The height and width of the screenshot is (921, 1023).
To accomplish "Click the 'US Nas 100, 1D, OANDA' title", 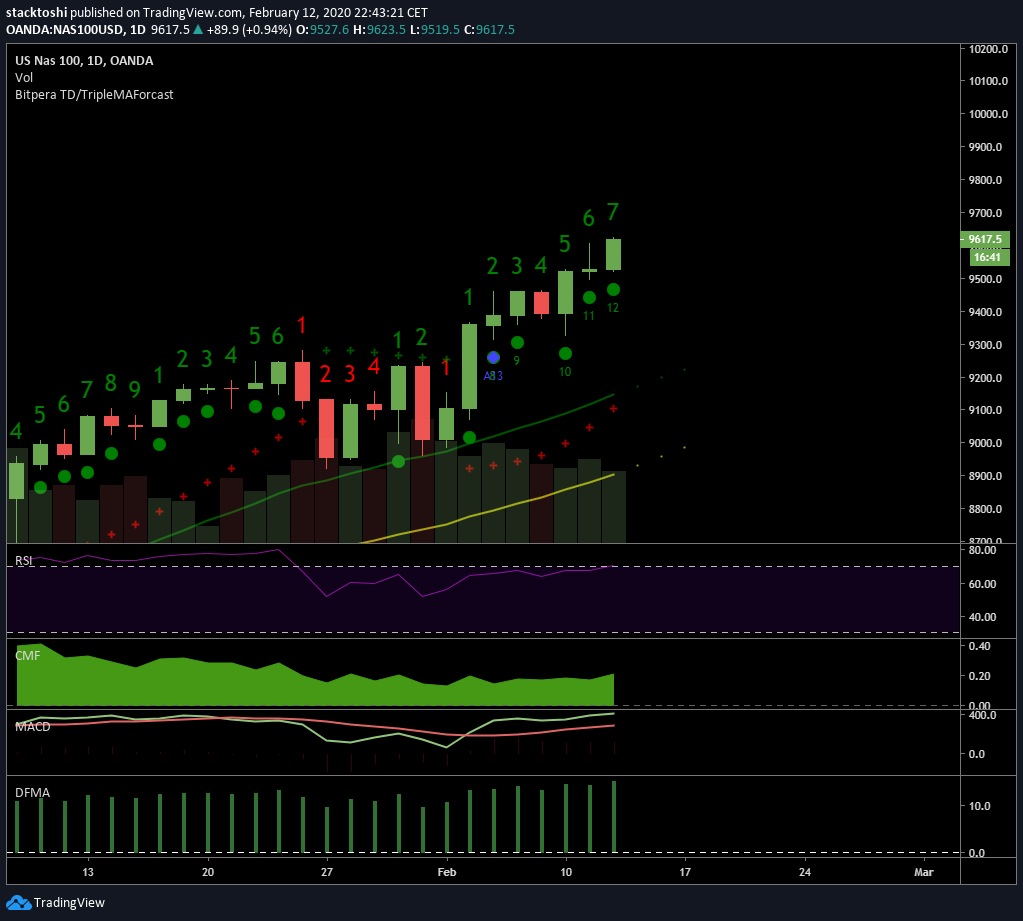I will coord(84,61).
